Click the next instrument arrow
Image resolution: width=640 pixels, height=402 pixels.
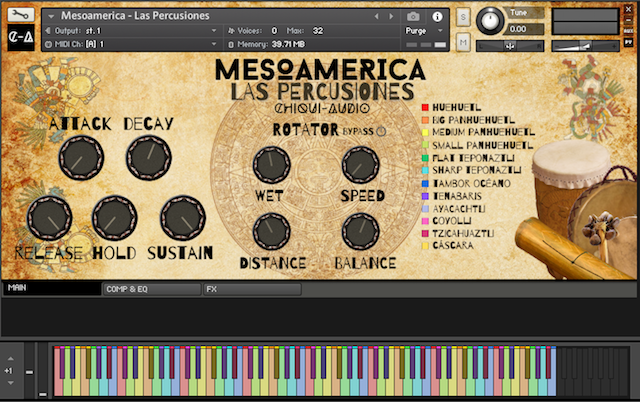coord(390,17)
